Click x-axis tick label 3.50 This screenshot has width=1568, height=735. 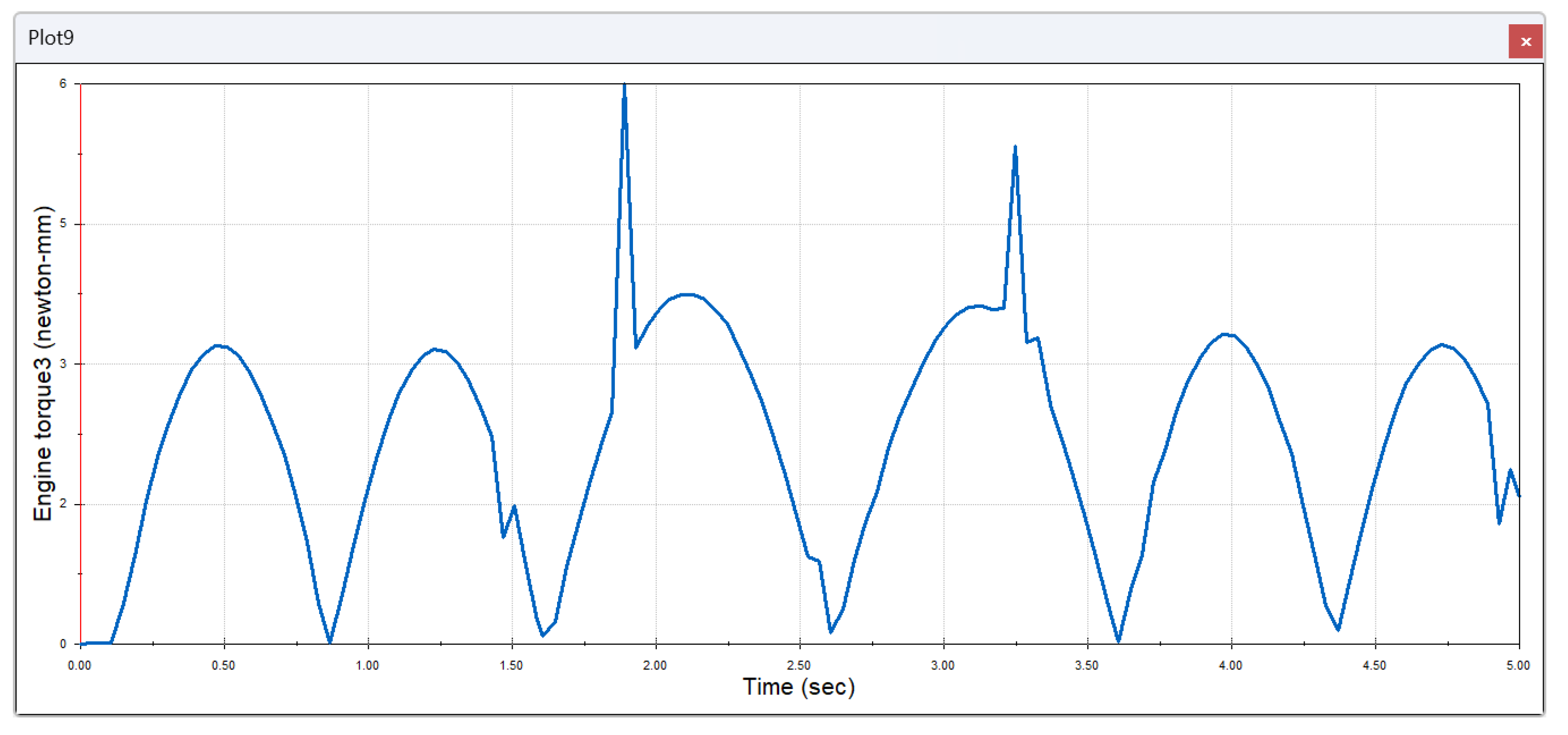click(x=1086, y=666)
